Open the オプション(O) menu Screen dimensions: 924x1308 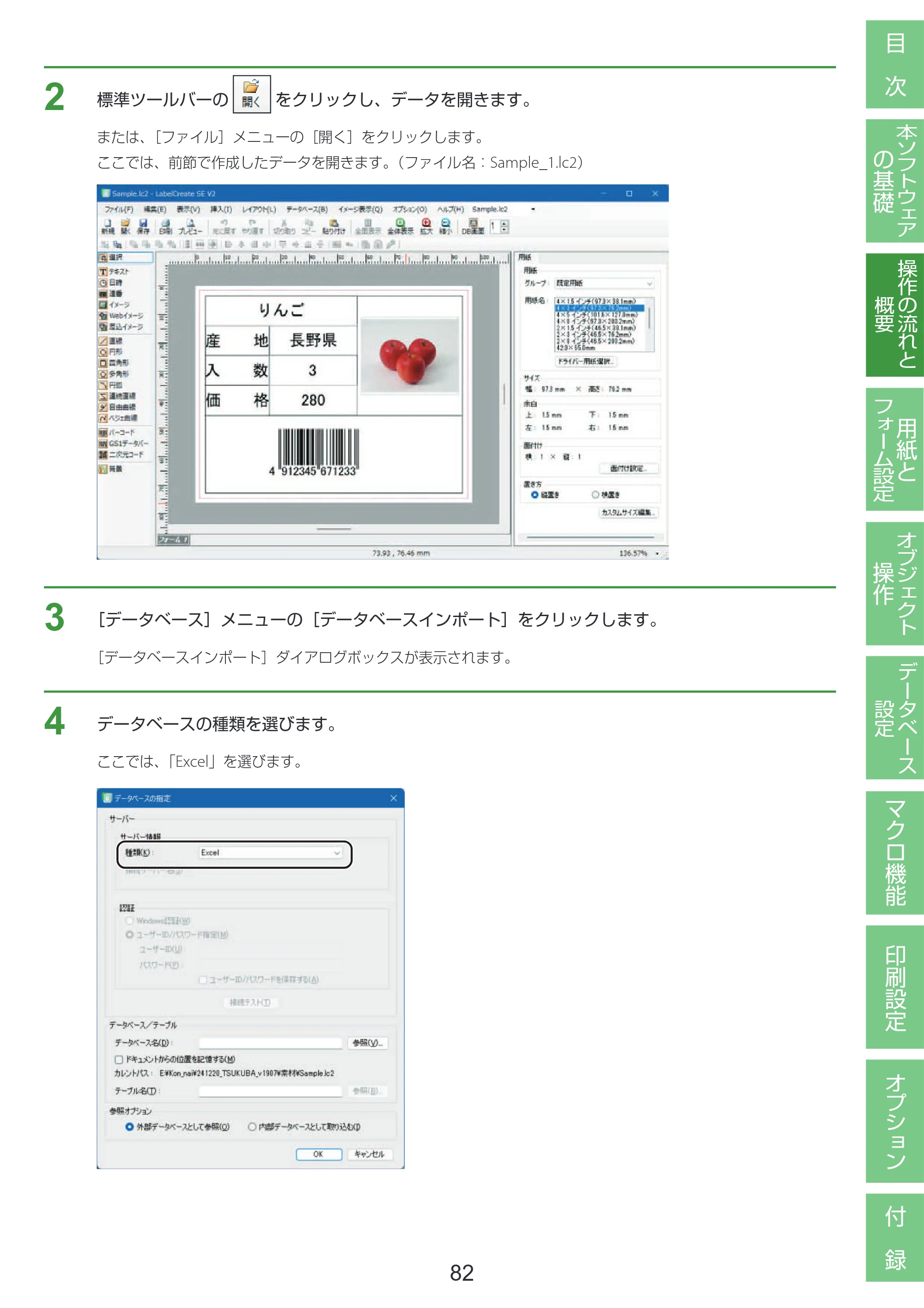409,209
